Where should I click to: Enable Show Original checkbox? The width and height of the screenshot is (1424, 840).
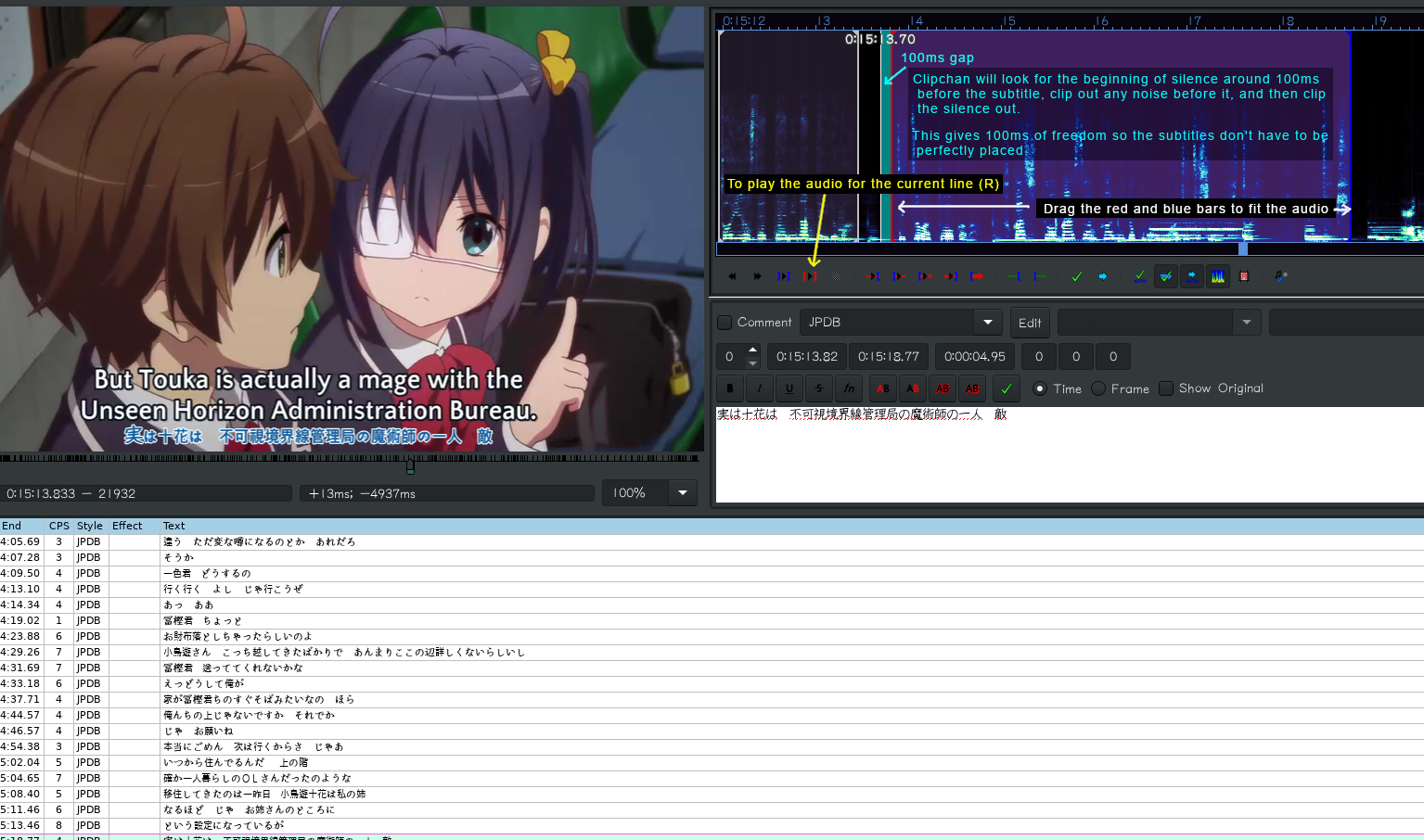[1166, 388]
